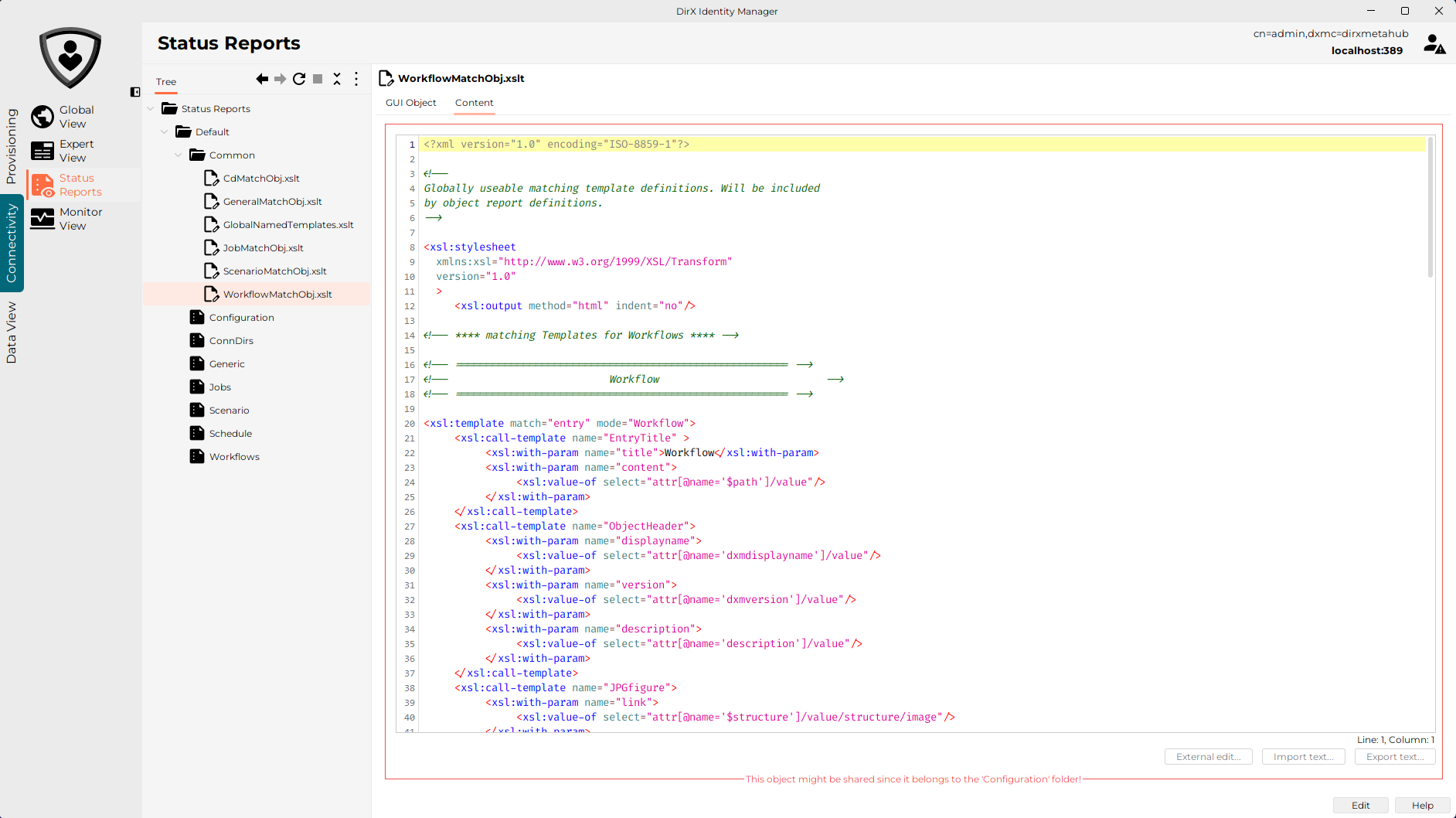Image resolution: width=1456 pixels, height=818 pixels.
Task: Open the Provisioning side tab
Action: pos(12,146)
